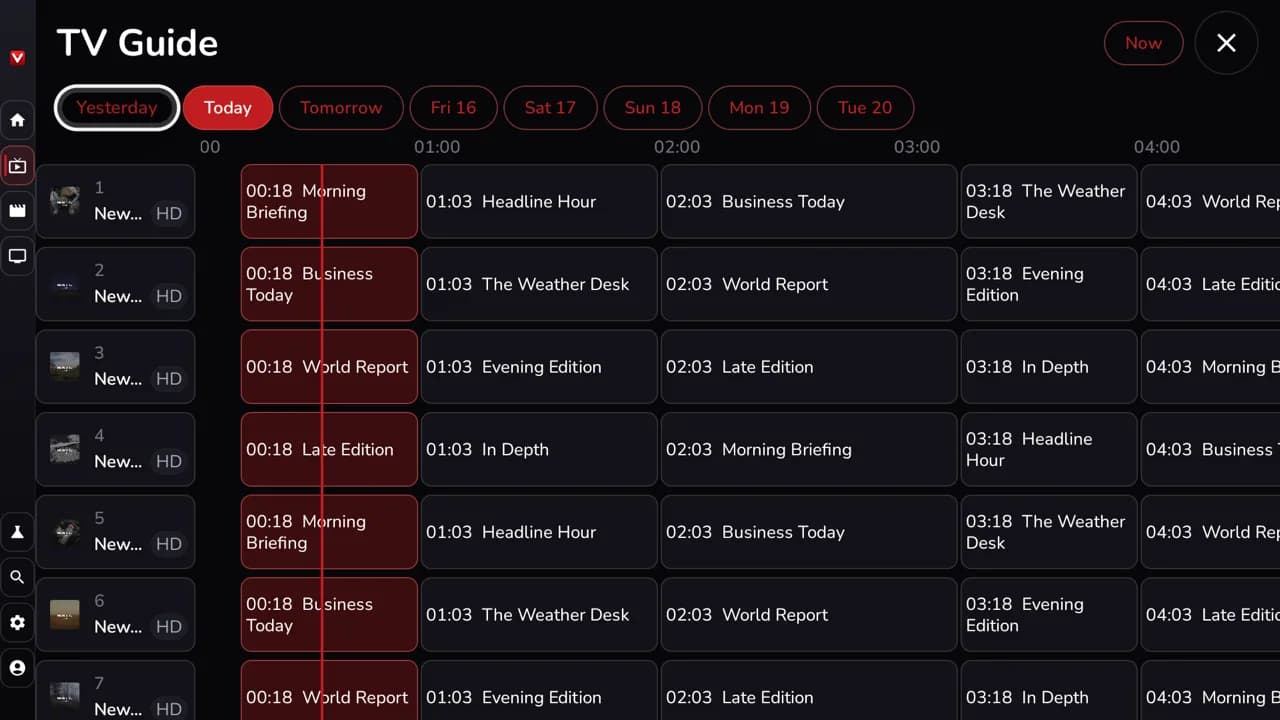Open 03:18 The Weather Desk, channel 1
The height and width of the screenshot is (720, 1280).
click(1049, 201)
